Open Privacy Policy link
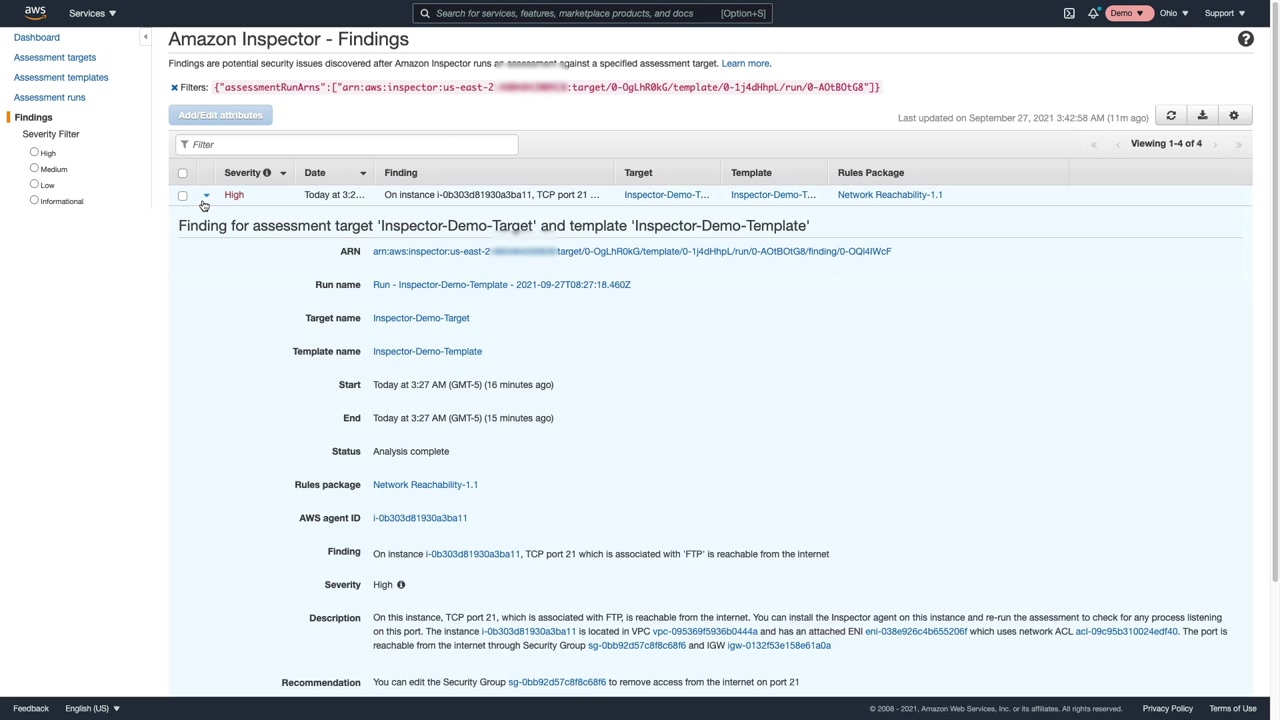 (1168, 709)
